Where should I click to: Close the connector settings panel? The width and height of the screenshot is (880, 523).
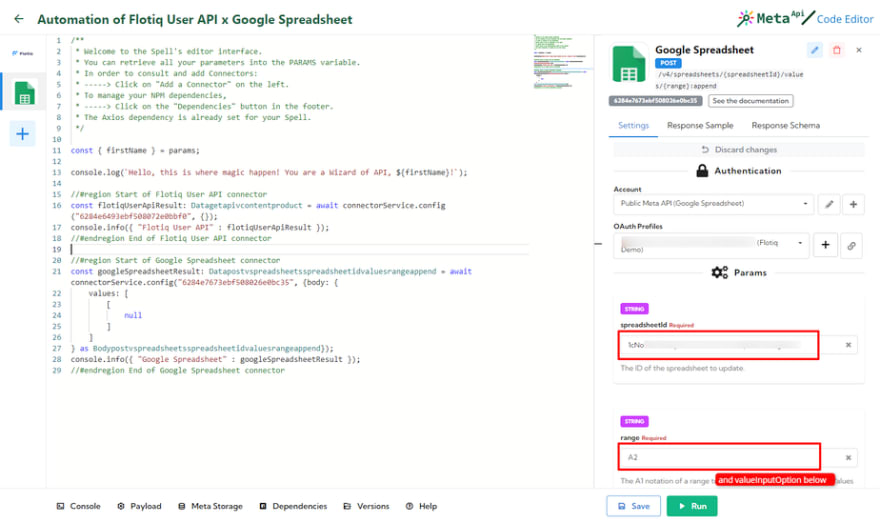click(x=859, y=50)
